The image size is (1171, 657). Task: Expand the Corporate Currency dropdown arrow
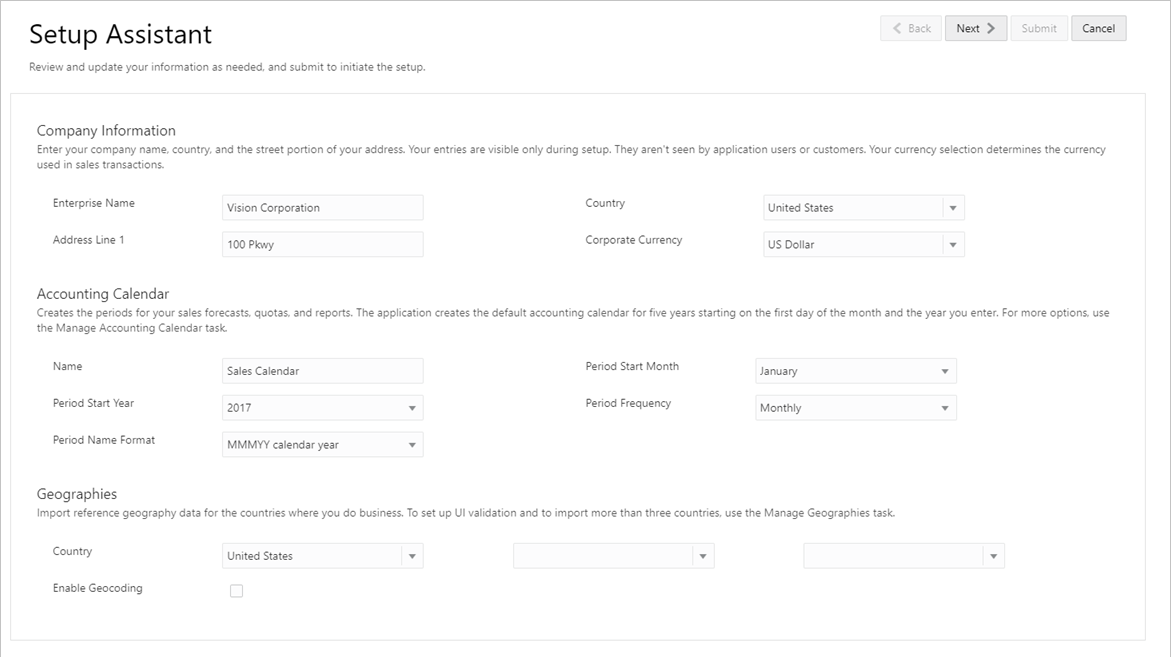coord(953,245)
